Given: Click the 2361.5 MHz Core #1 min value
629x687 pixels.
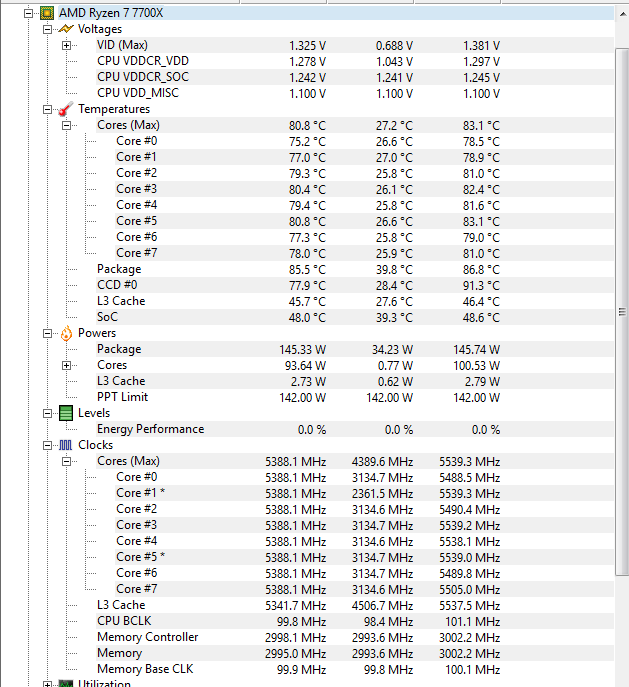Looking at the screenshot, I should coord(382,494).
